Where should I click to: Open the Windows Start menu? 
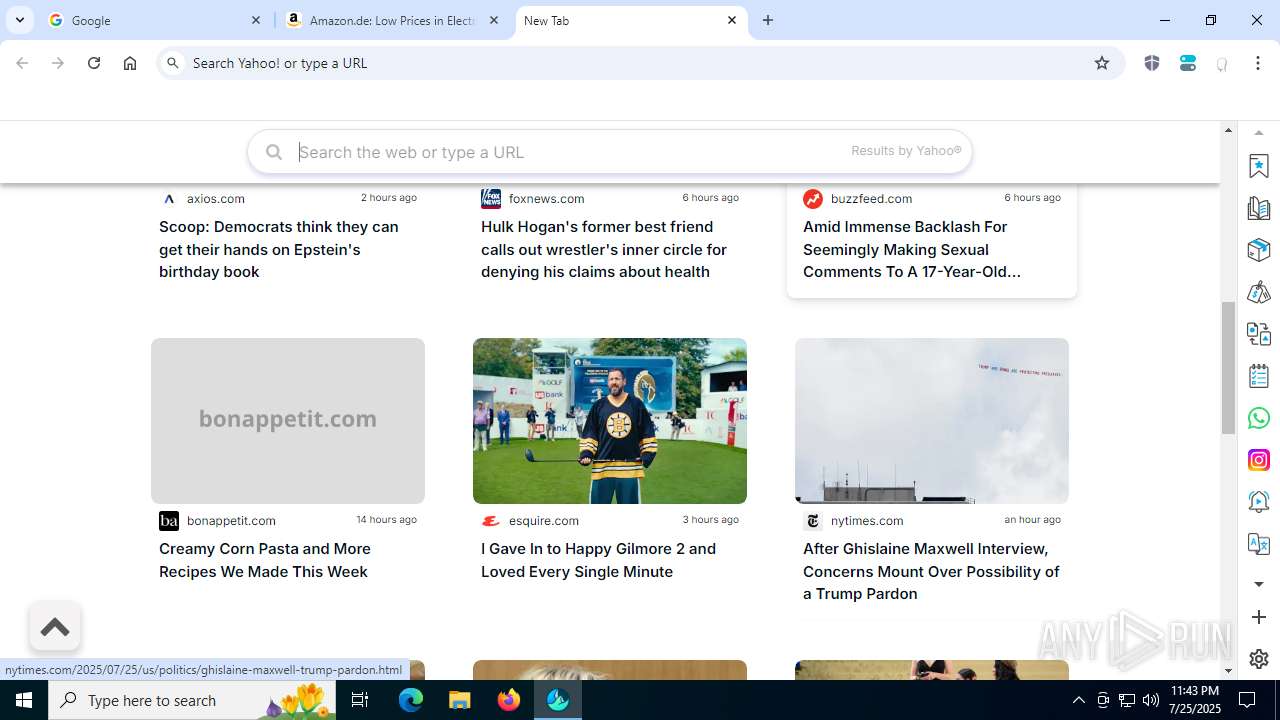(24, 700)
